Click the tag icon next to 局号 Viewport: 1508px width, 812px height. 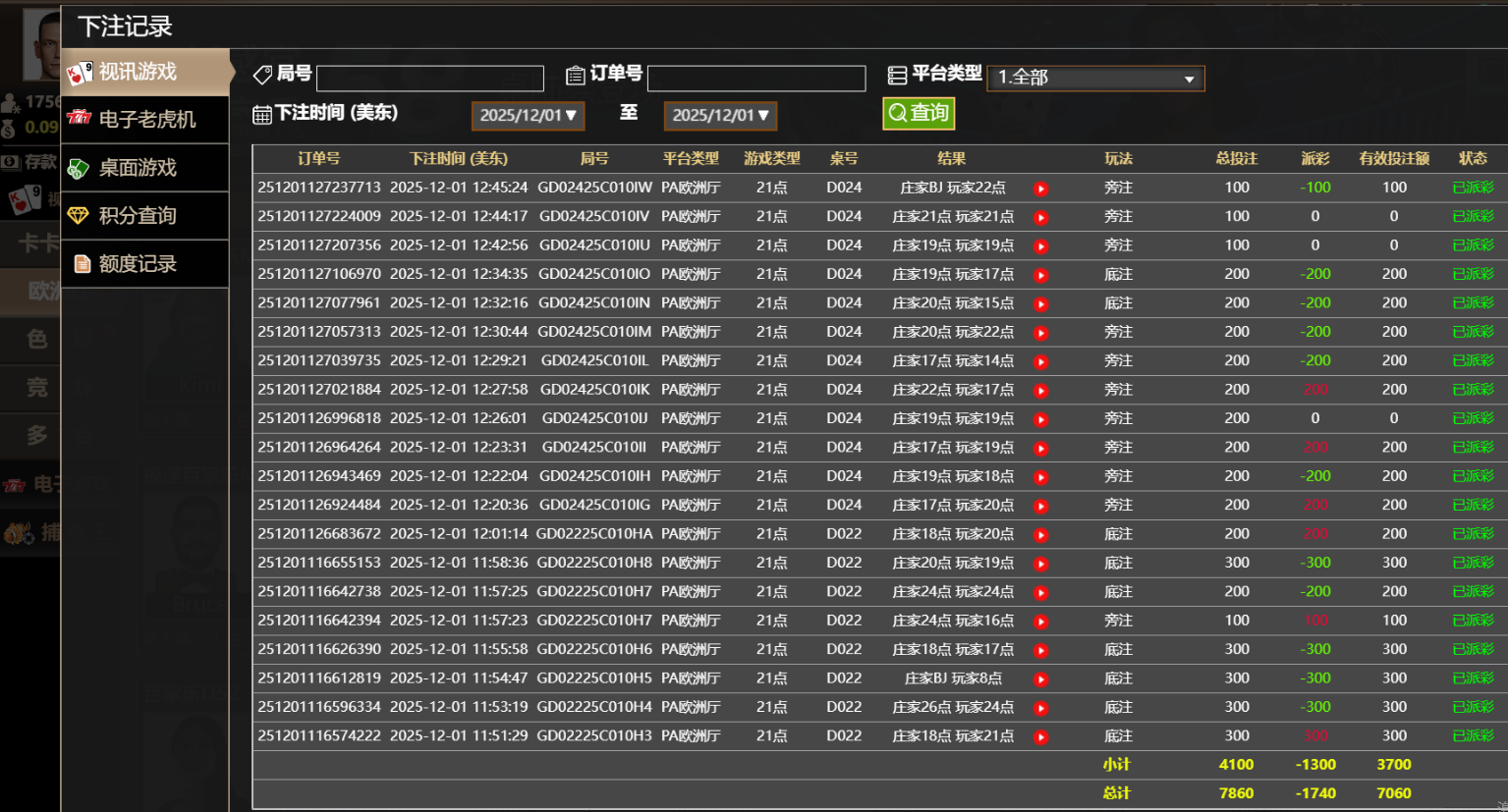pyautogui.click(x=262, y=75)
